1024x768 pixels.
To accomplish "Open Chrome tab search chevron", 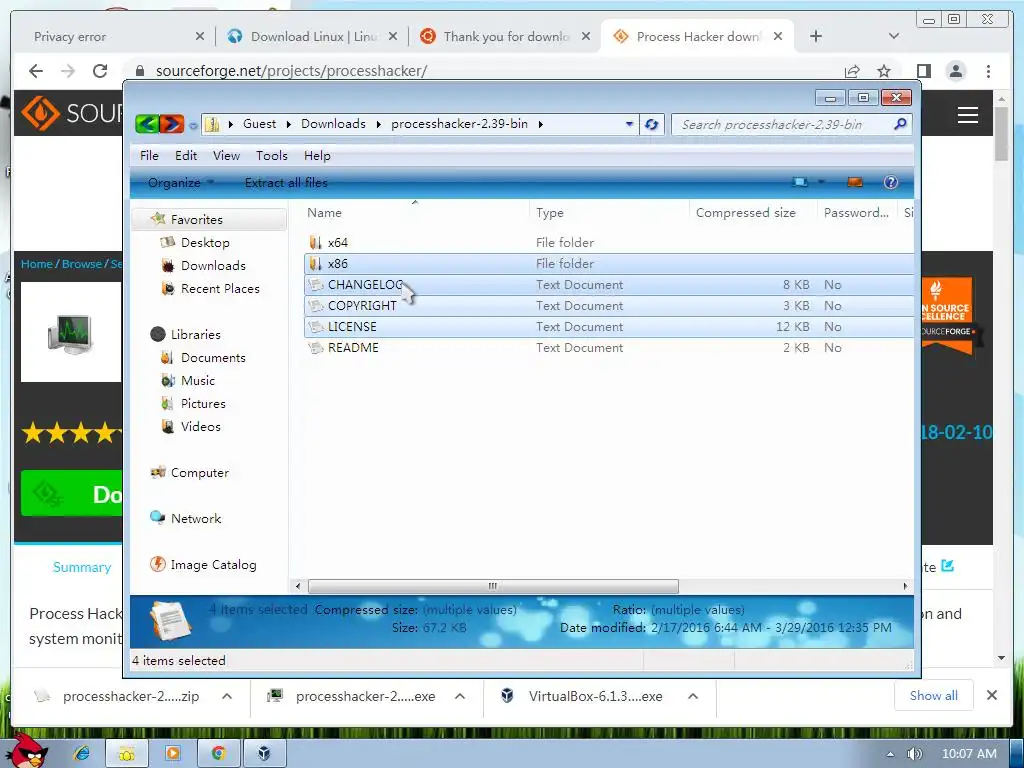I will pyautogui.click(x=893, y=37).
